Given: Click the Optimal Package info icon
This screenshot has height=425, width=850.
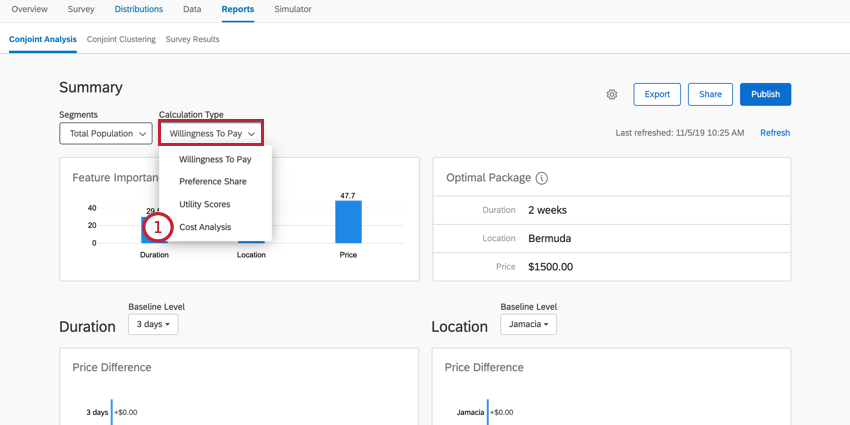Looking at the screenshot, I should 542,178.
